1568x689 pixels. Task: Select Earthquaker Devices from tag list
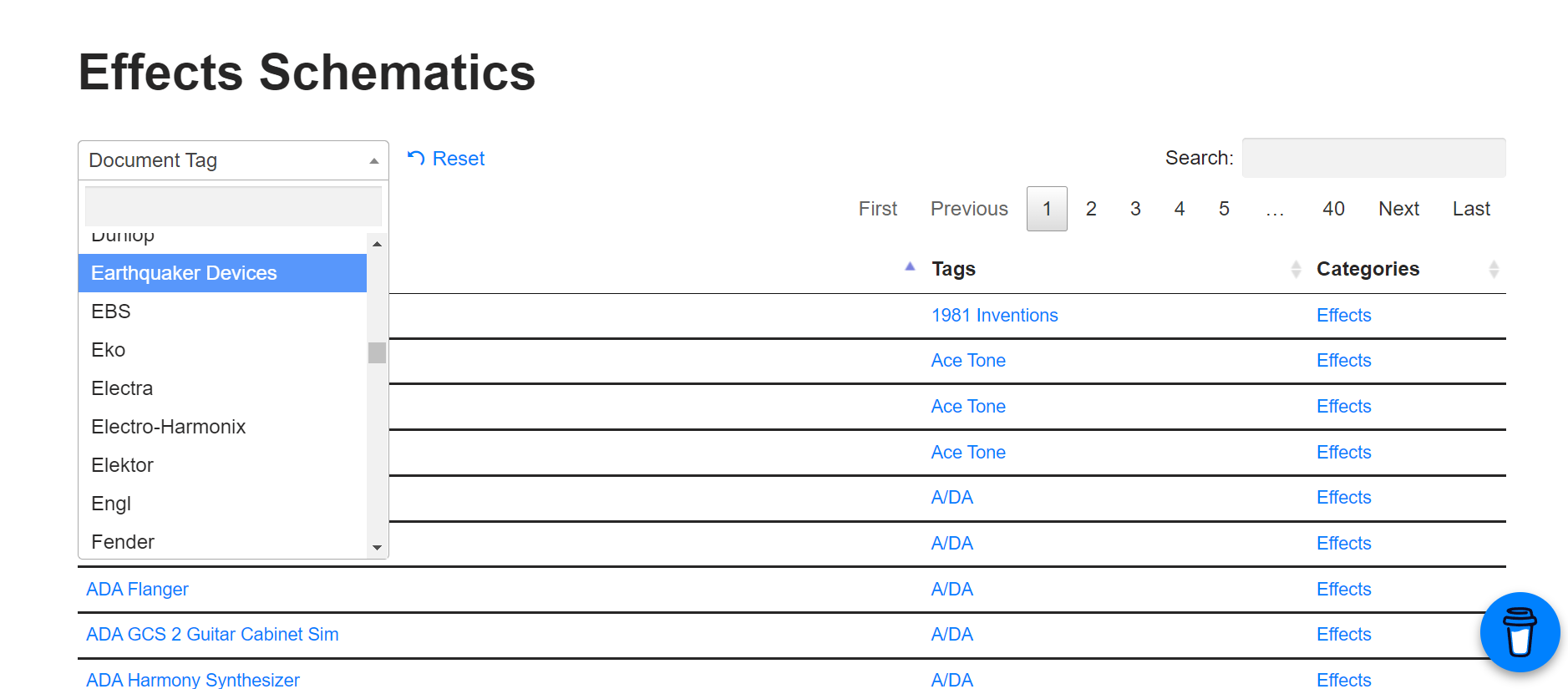(222, 273)
